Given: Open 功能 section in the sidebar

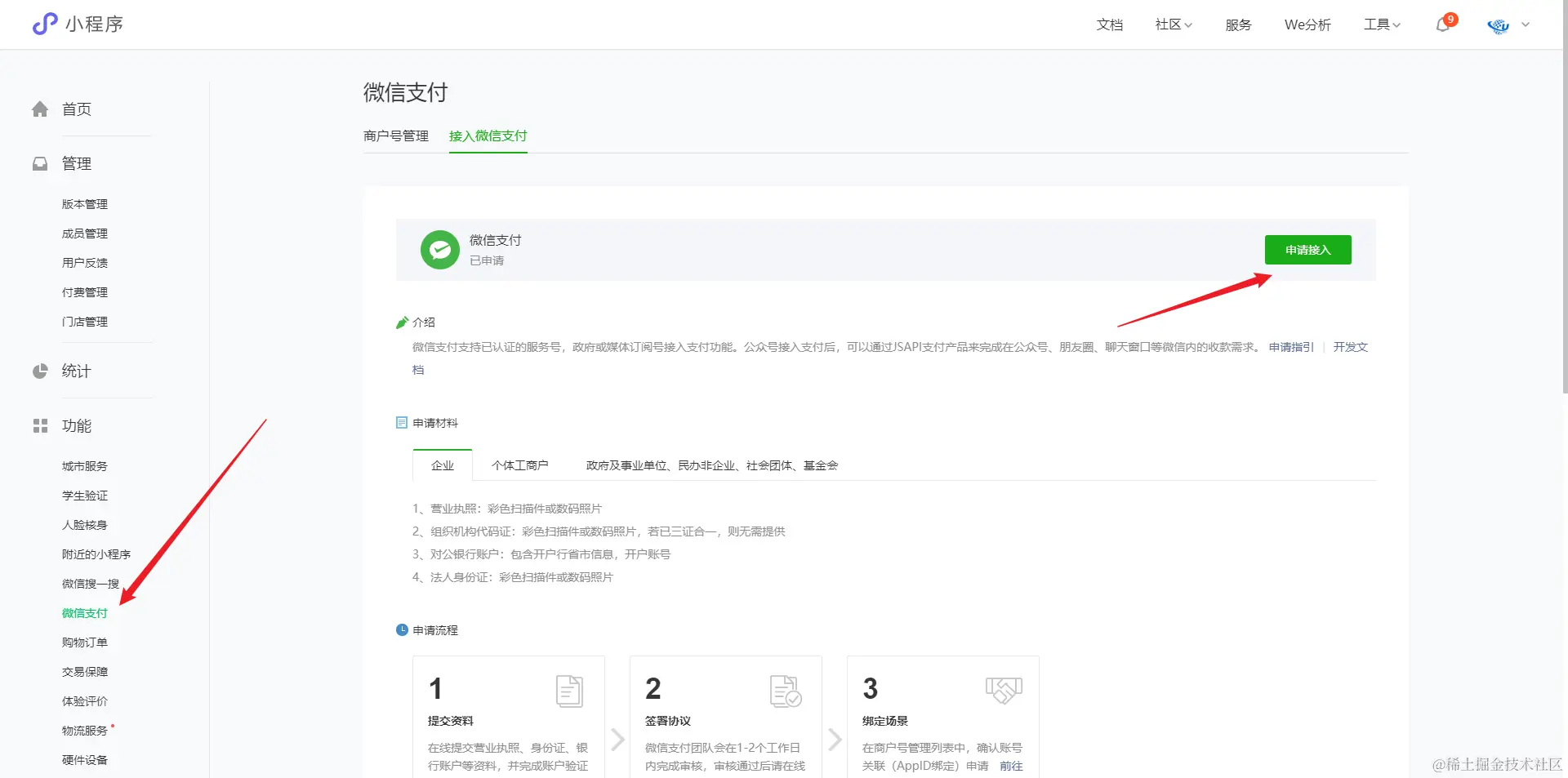Looking at the screenshot, I should tap(77, 426).
